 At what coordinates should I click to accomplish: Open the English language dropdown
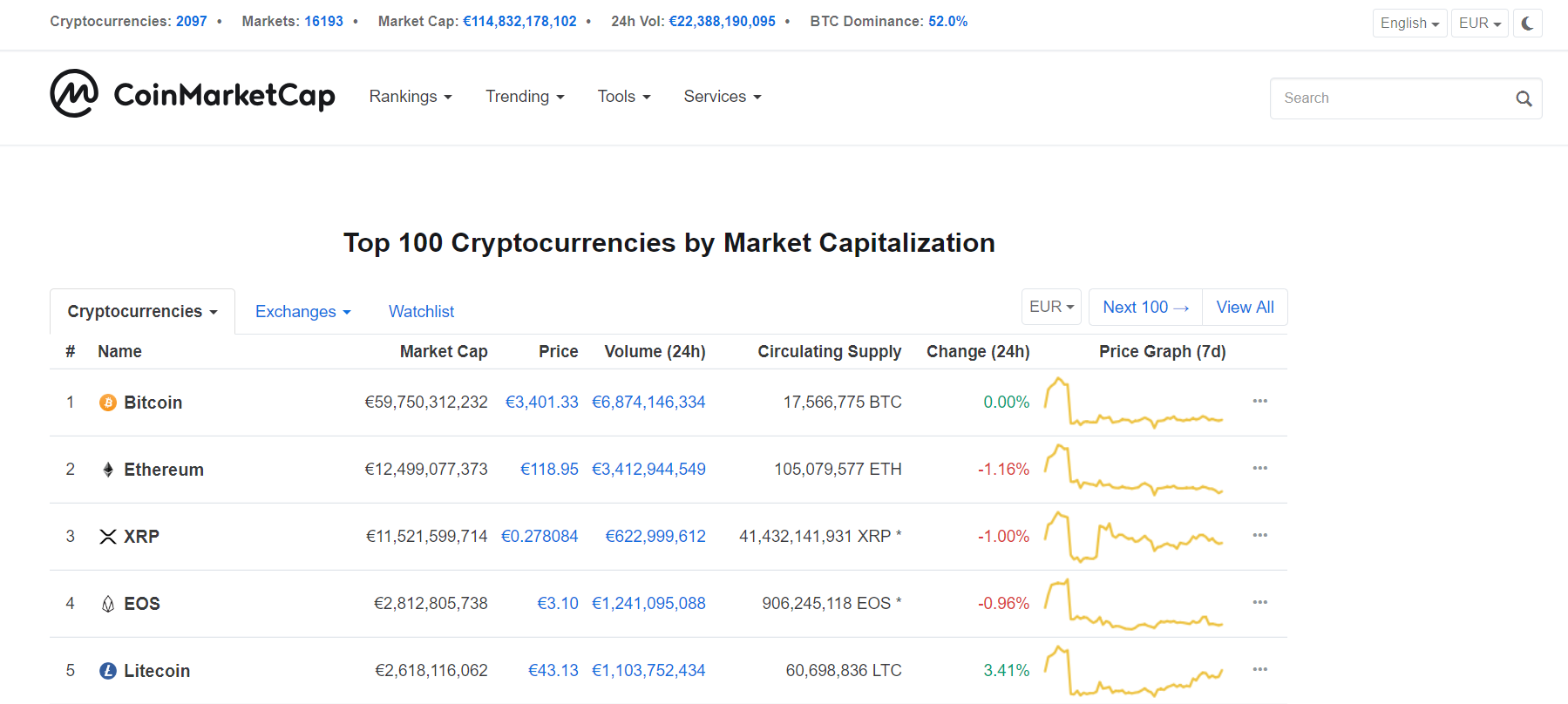click(1408, 24)
